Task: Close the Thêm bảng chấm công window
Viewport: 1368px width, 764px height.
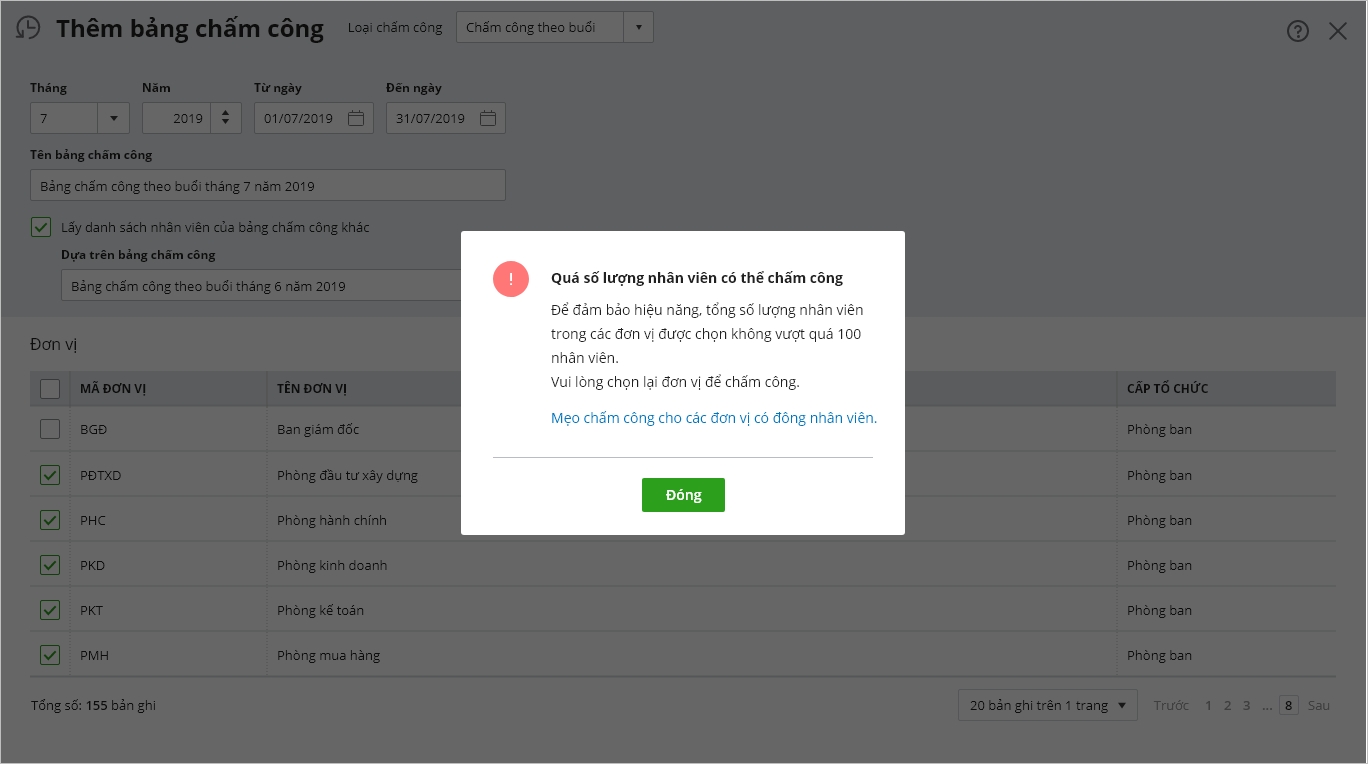Action: (x=1338, y=31)
